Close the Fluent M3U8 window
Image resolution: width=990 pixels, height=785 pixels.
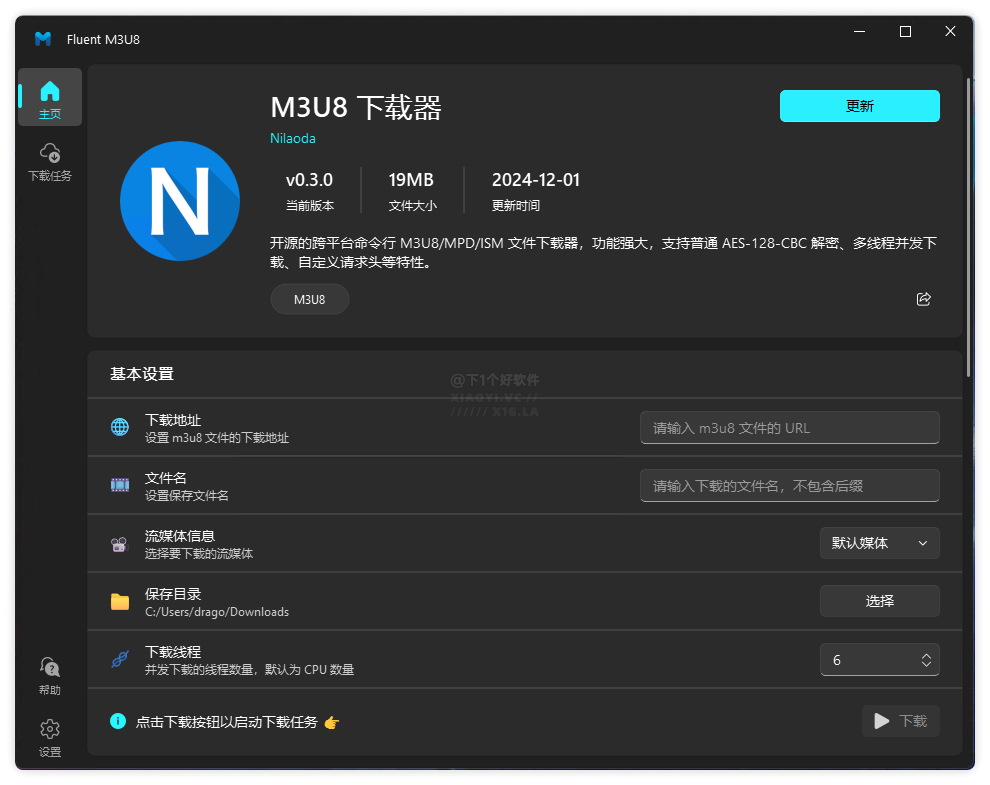point(950,32)
